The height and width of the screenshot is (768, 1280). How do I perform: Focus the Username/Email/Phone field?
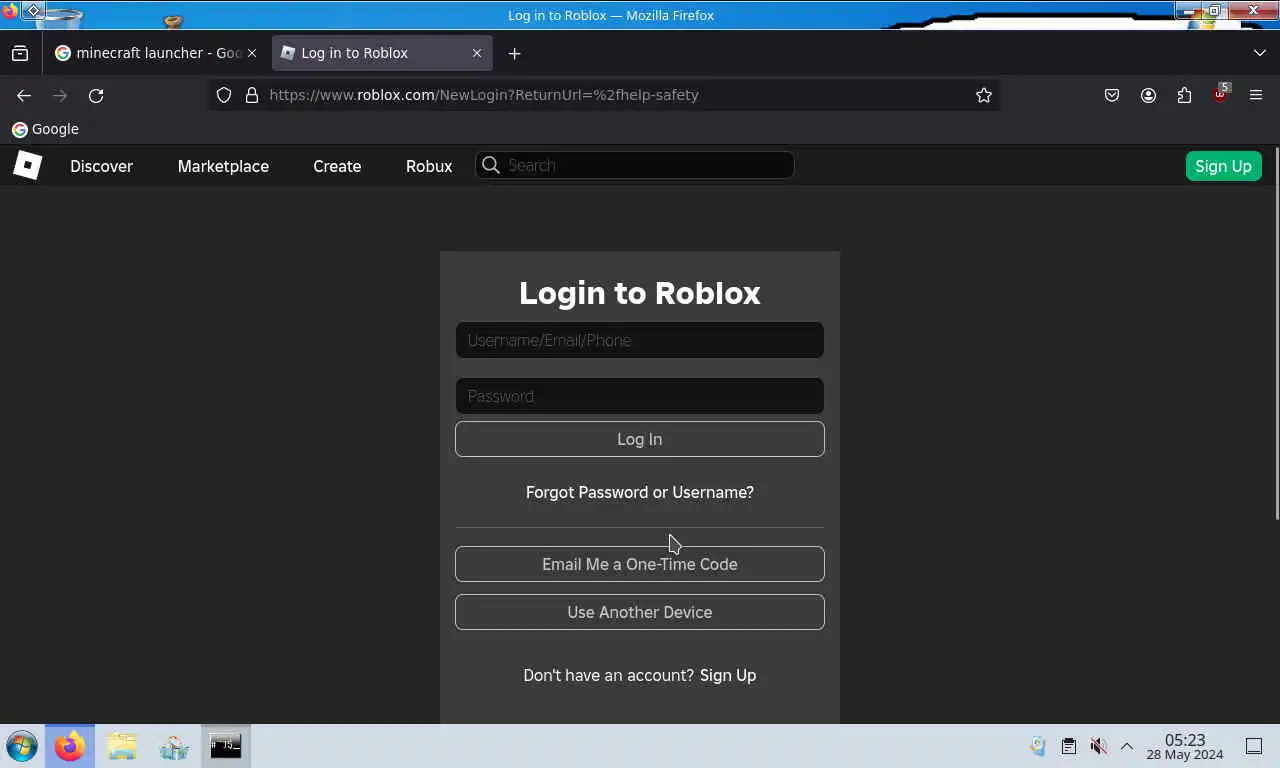[x=640, y=340]
